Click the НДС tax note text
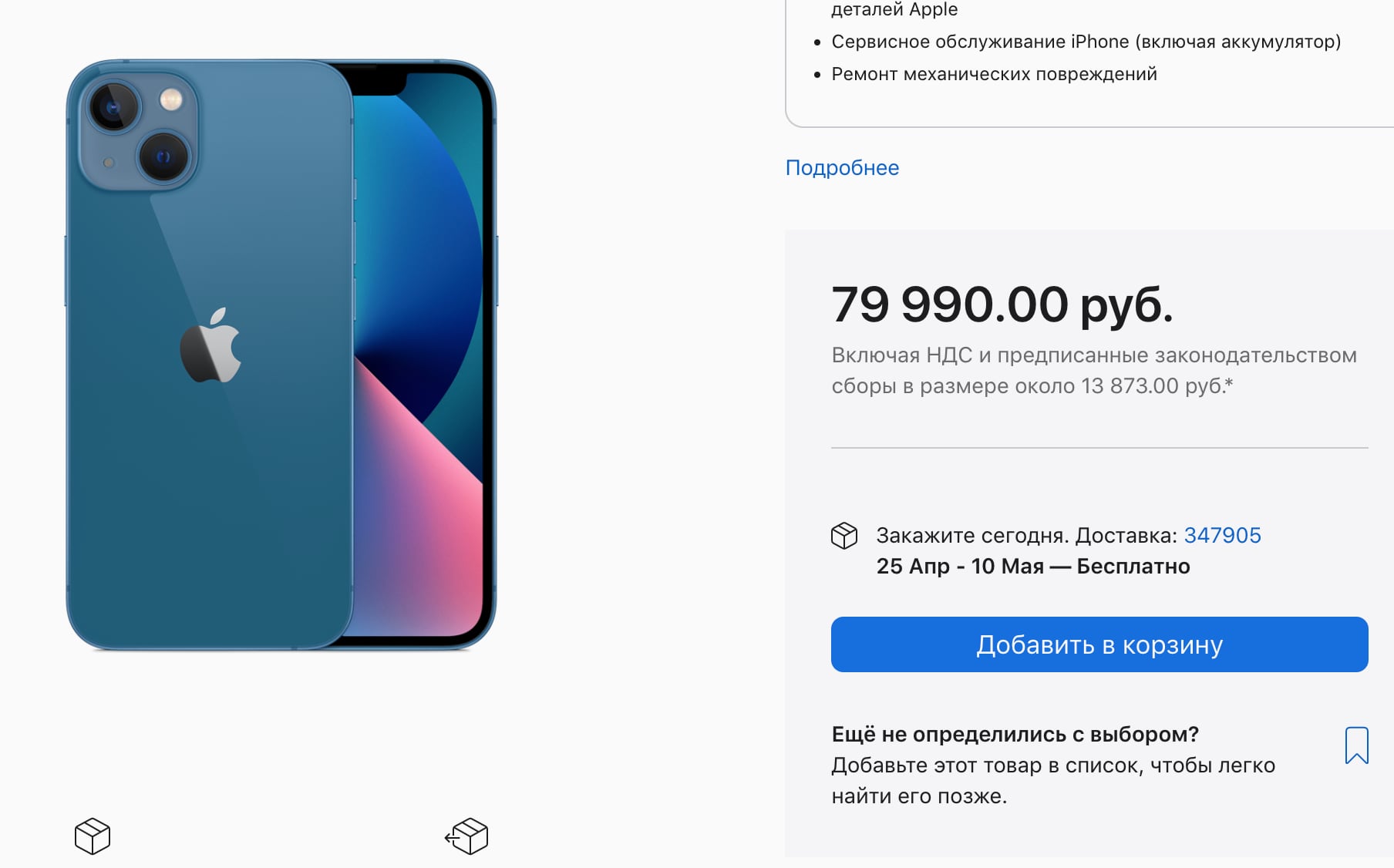Image resolution: width=1394 pixels, height=868 pixels. coord(1094,371)
